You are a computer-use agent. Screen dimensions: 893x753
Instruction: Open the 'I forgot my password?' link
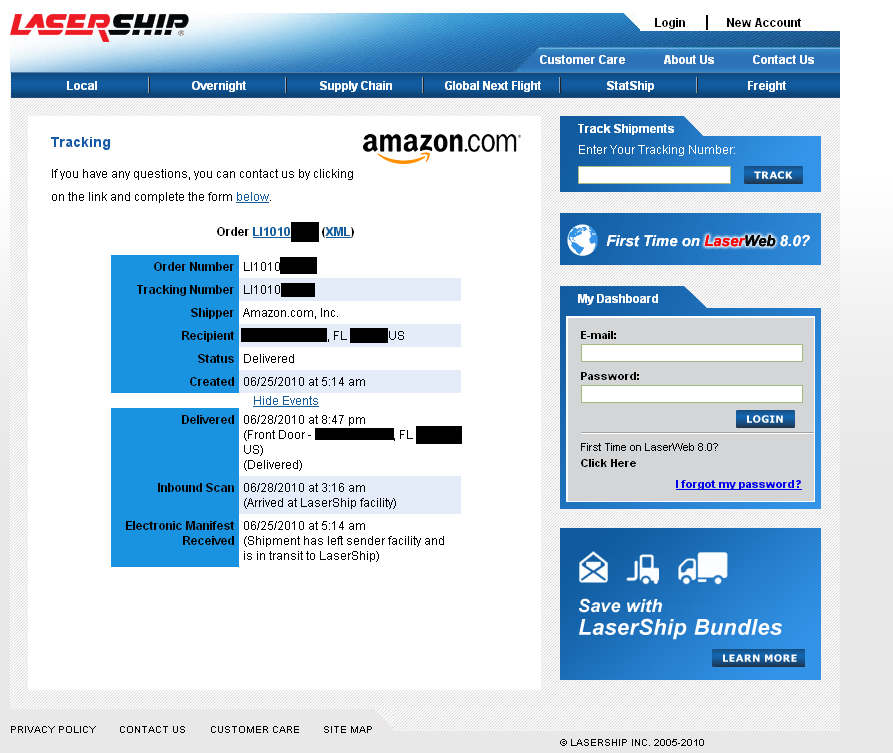point(738,485)
